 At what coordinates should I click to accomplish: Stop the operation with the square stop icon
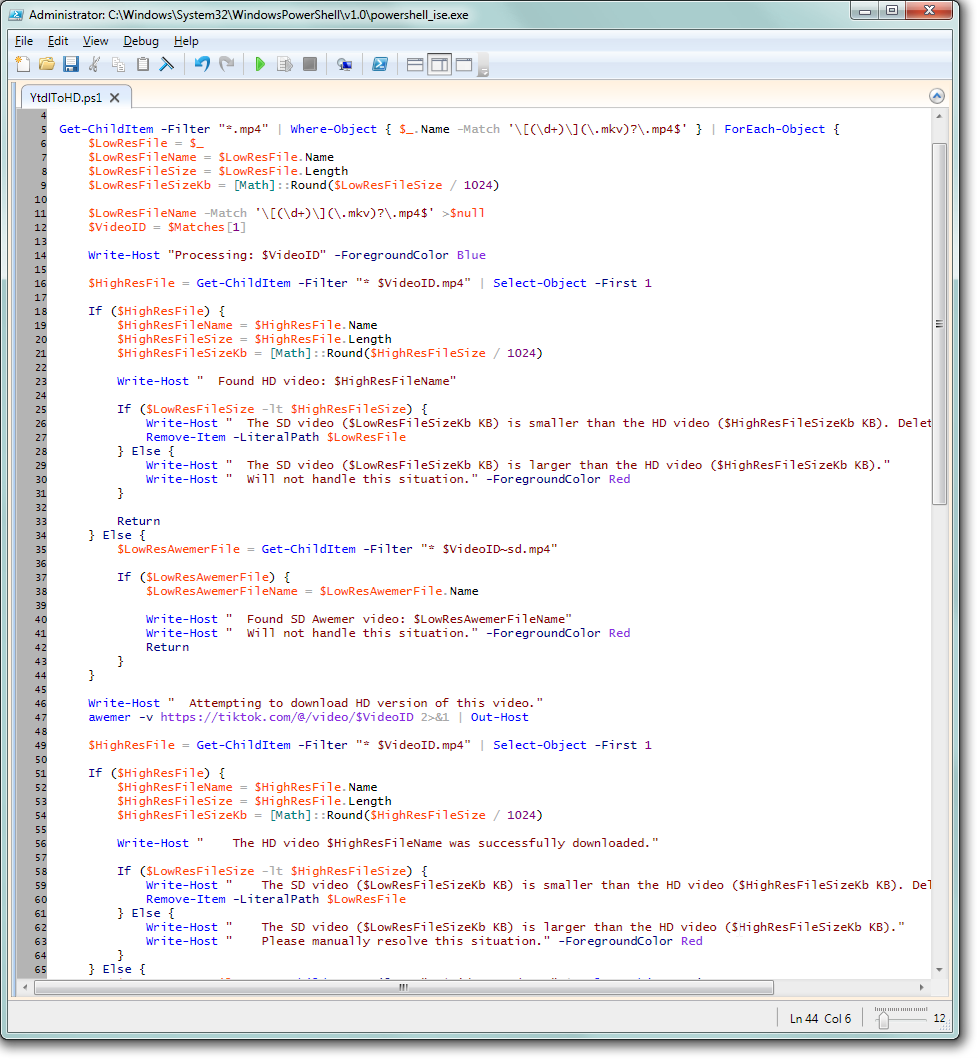coord(310,65)
